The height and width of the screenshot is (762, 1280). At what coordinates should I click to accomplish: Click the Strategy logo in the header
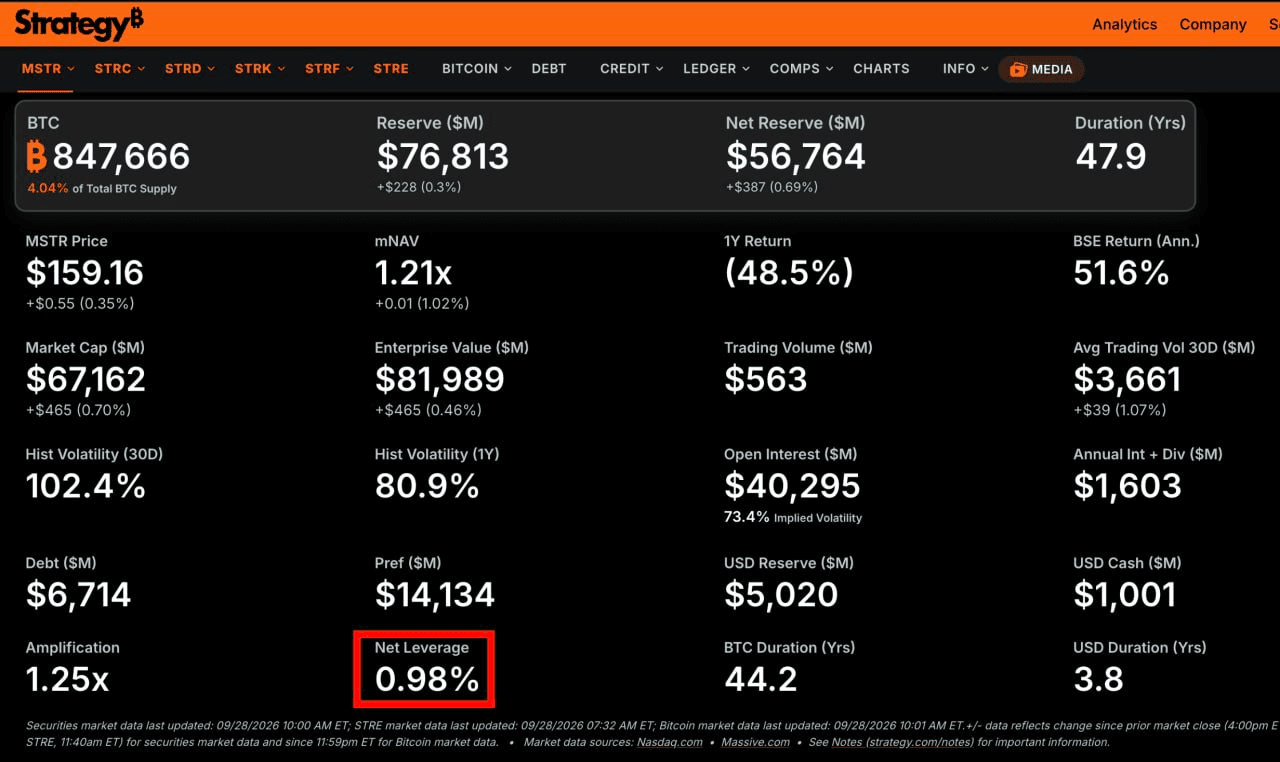coord(79,24)
